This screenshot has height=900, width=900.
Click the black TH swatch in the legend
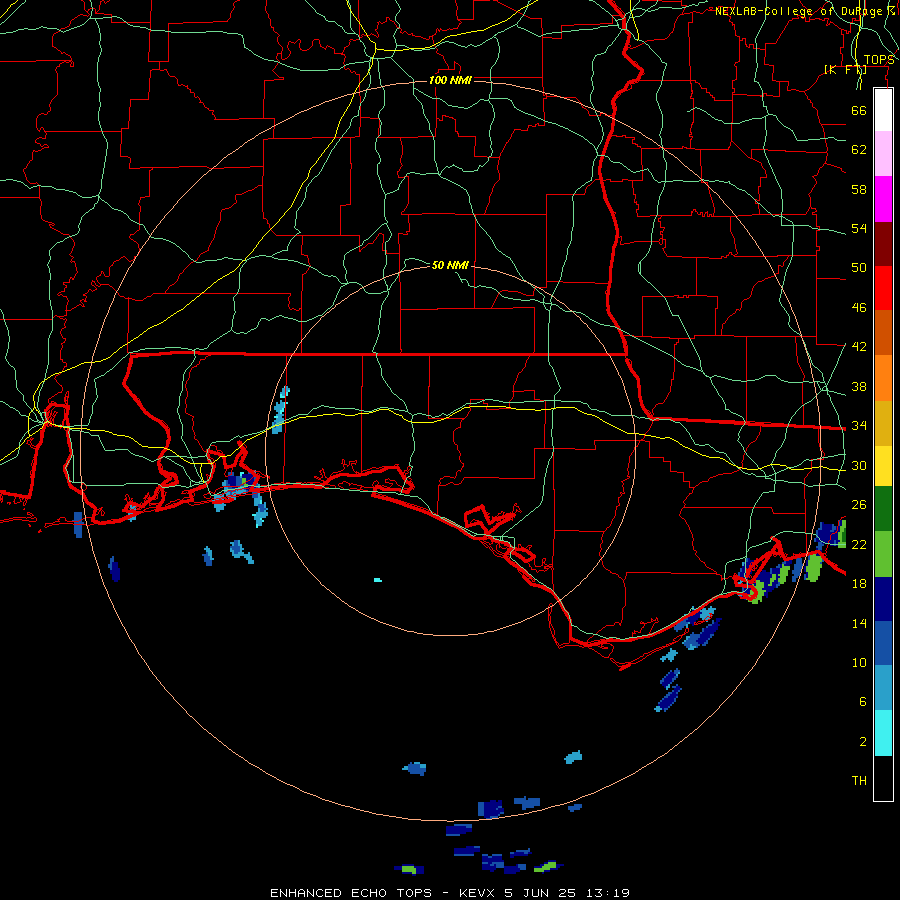click(x=883, y=778)
